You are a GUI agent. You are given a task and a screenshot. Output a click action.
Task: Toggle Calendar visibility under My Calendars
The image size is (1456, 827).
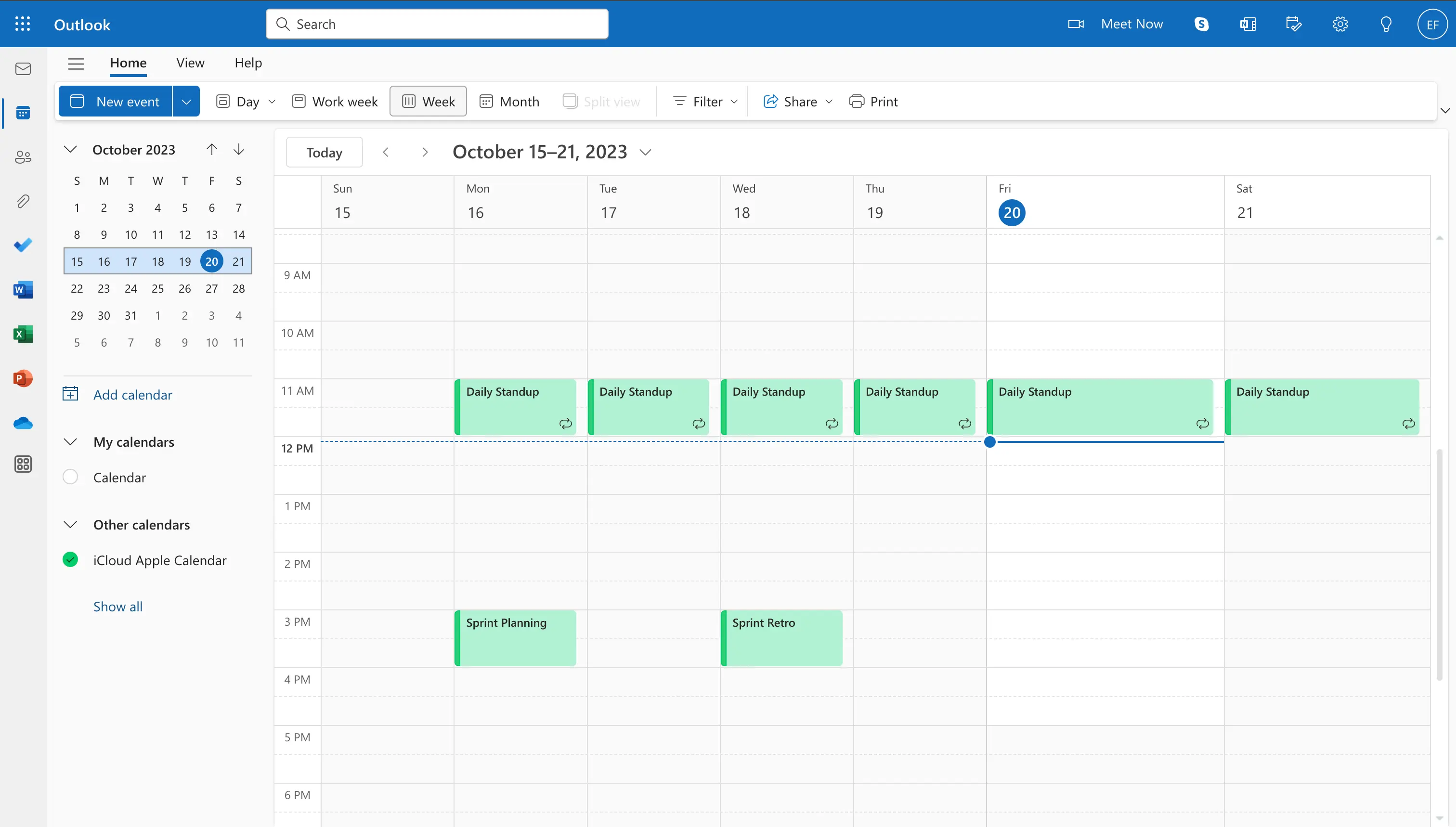point(70,477)
